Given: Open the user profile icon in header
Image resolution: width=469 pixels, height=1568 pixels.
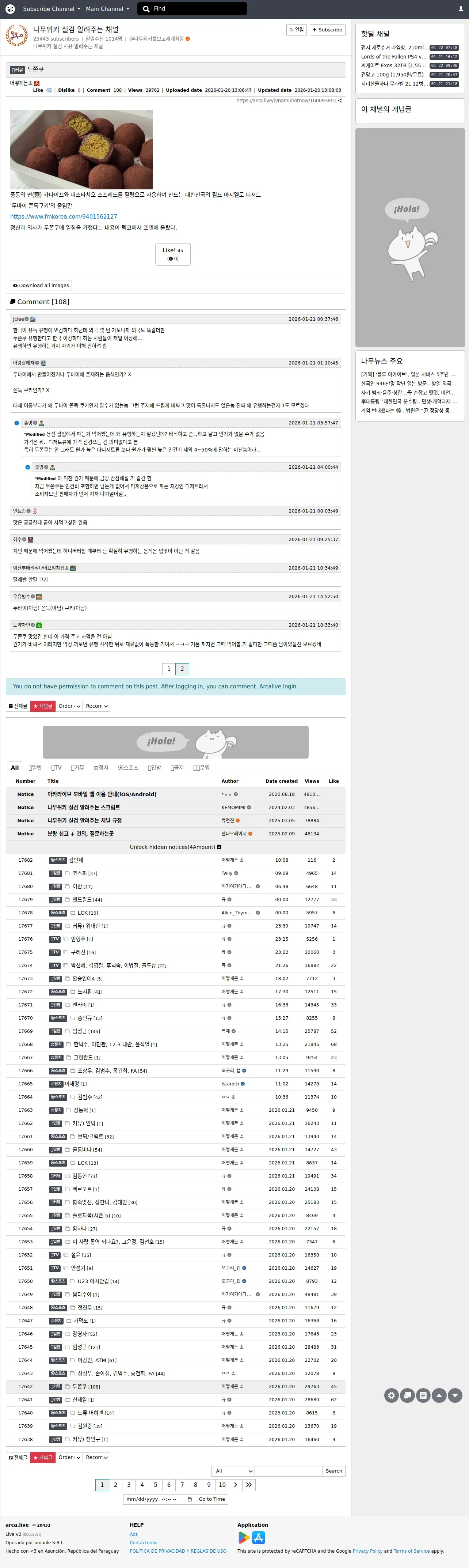Looking at the screenshot, I should 461,9.
